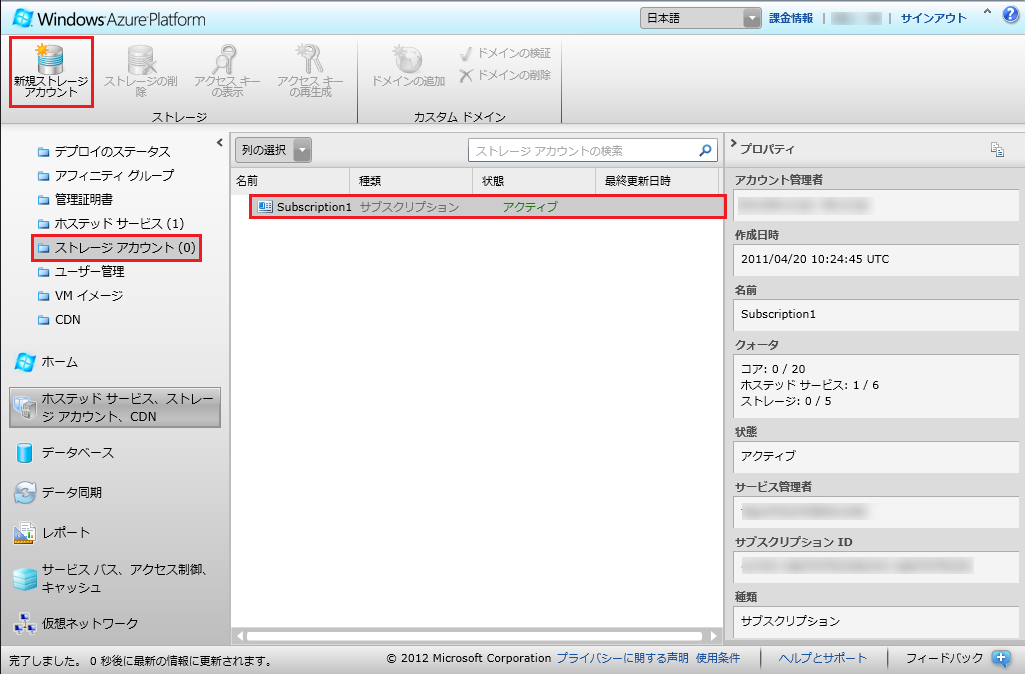
Task: Open the 使用条件 terms link
Action: pyautogui.click(x=718, y=658)
